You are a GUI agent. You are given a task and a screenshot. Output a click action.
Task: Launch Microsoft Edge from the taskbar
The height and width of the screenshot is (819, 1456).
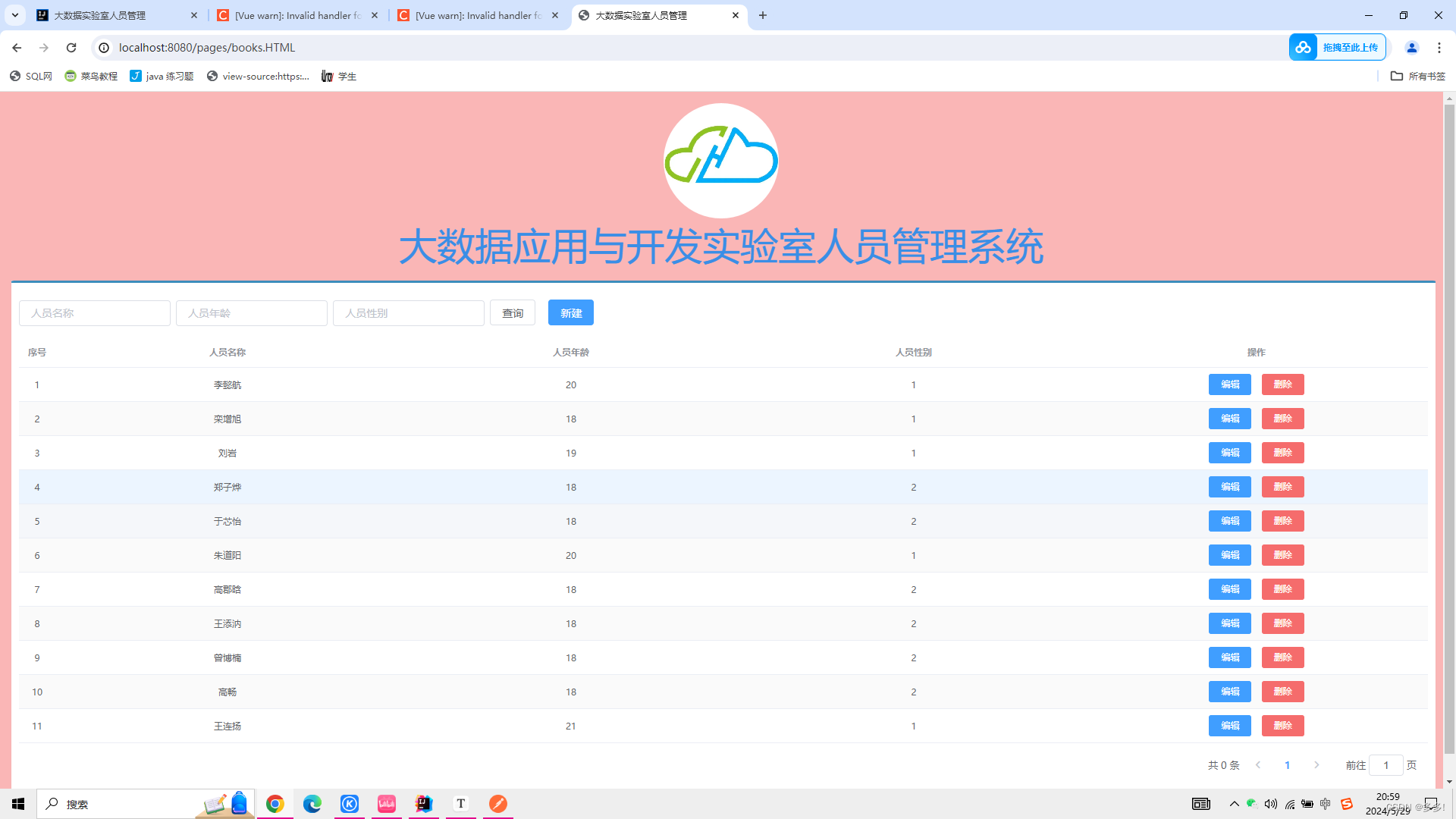(x=312, y=804)
